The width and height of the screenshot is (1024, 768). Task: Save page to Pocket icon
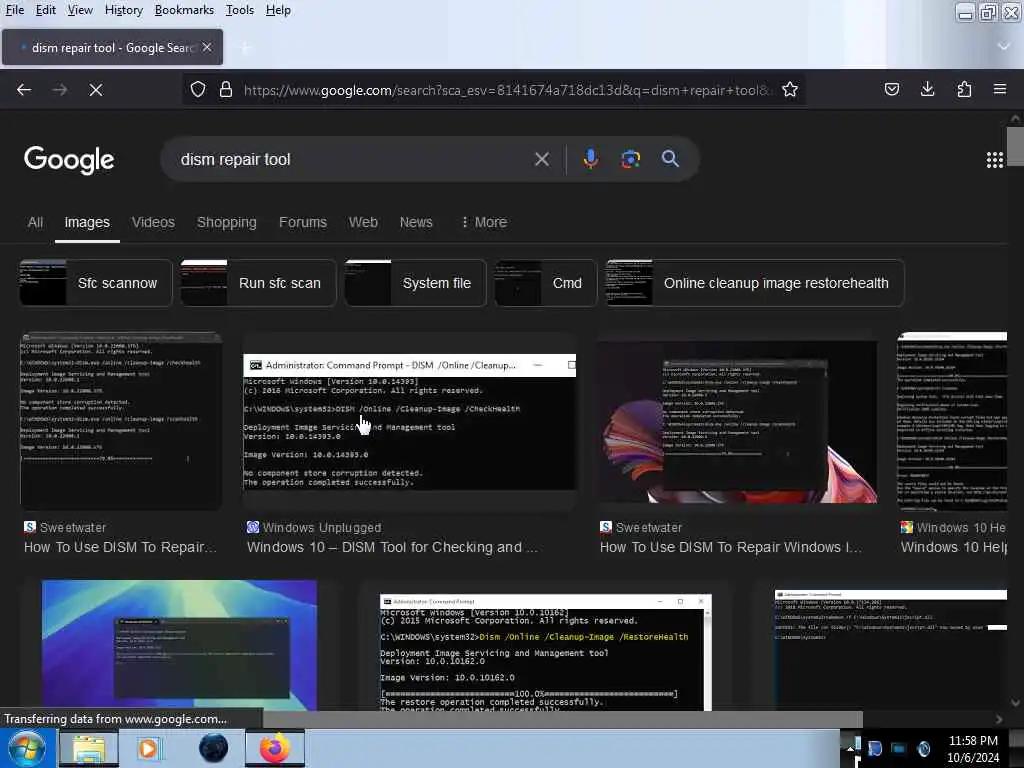tap(891, 89)
